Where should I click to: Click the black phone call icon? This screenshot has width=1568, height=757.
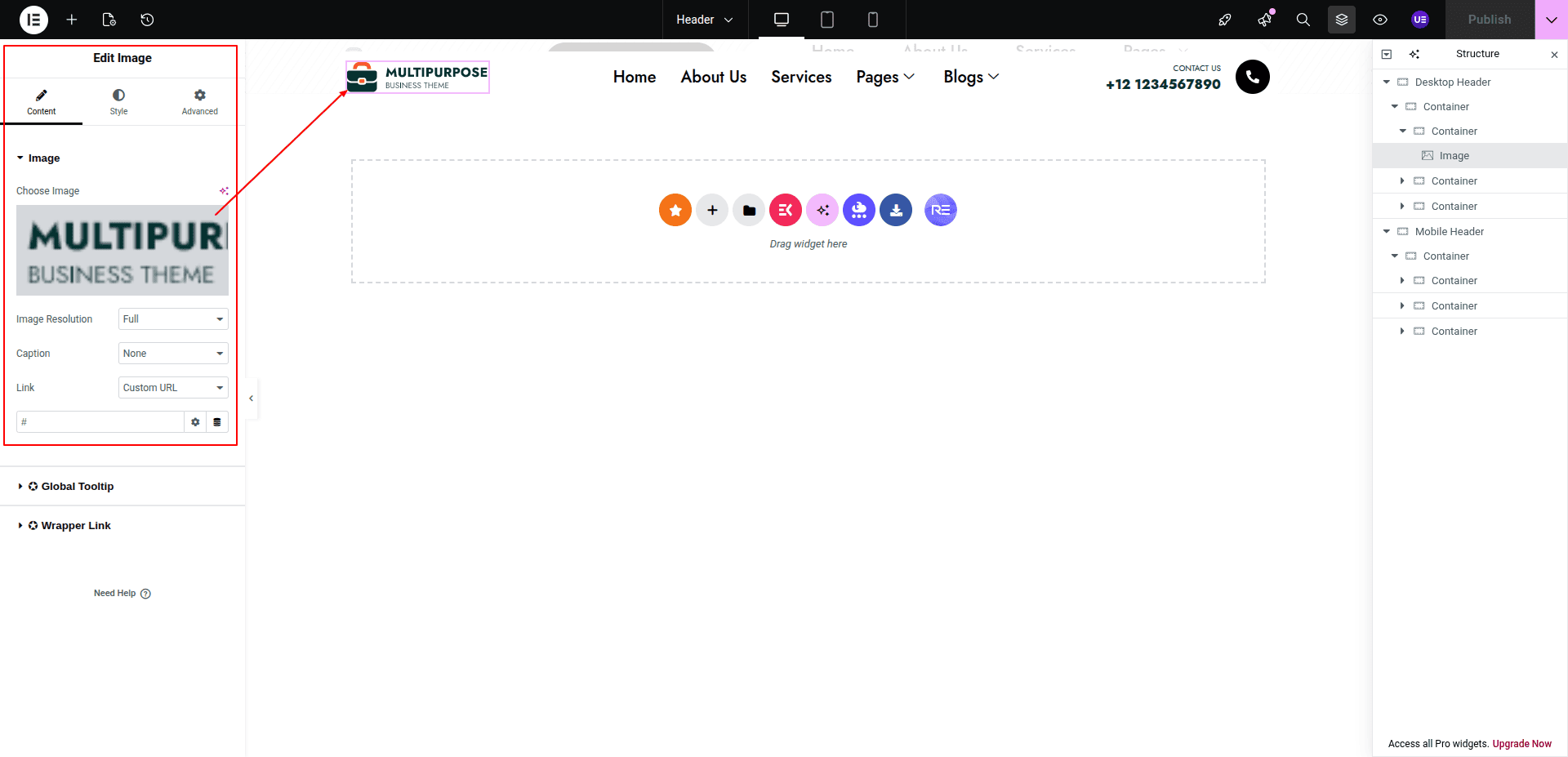point(1253,77)
